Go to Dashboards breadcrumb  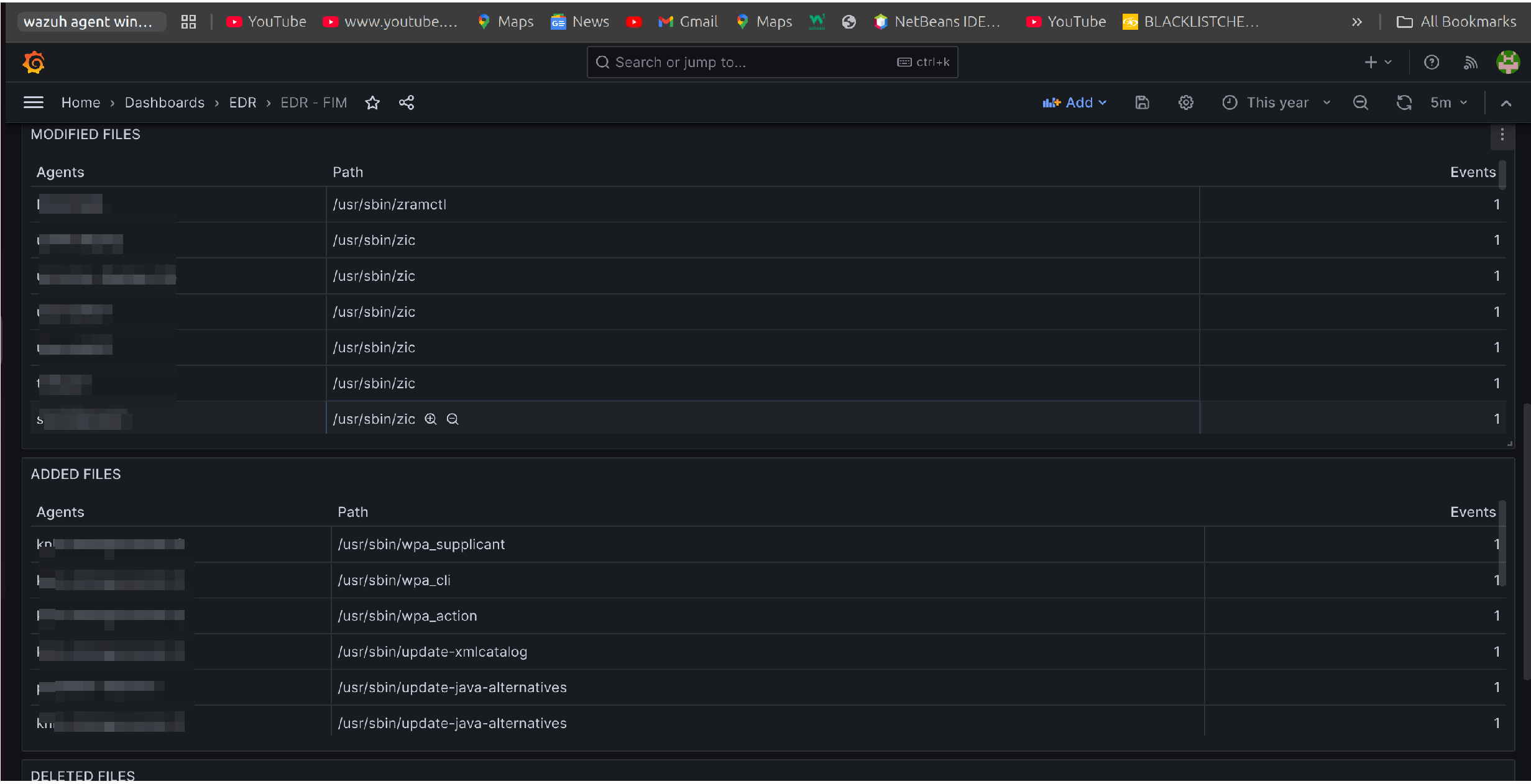(x=164, y=103)
